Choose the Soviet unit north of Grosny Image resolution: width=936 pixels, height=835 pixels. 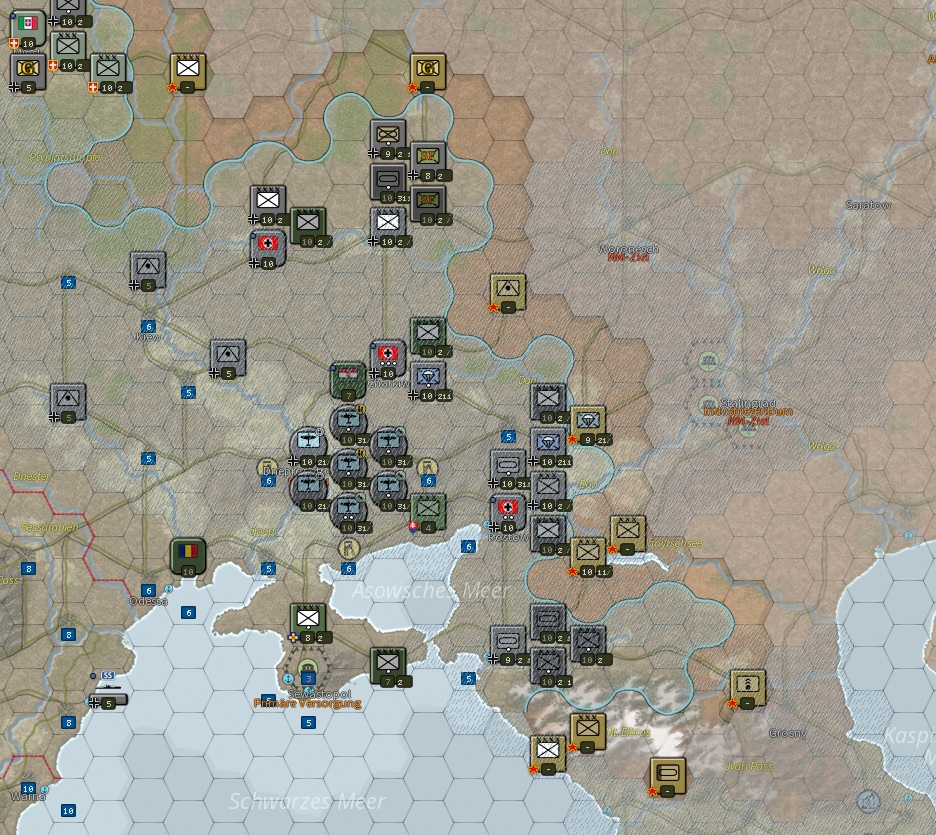click(x=748, y=688)
